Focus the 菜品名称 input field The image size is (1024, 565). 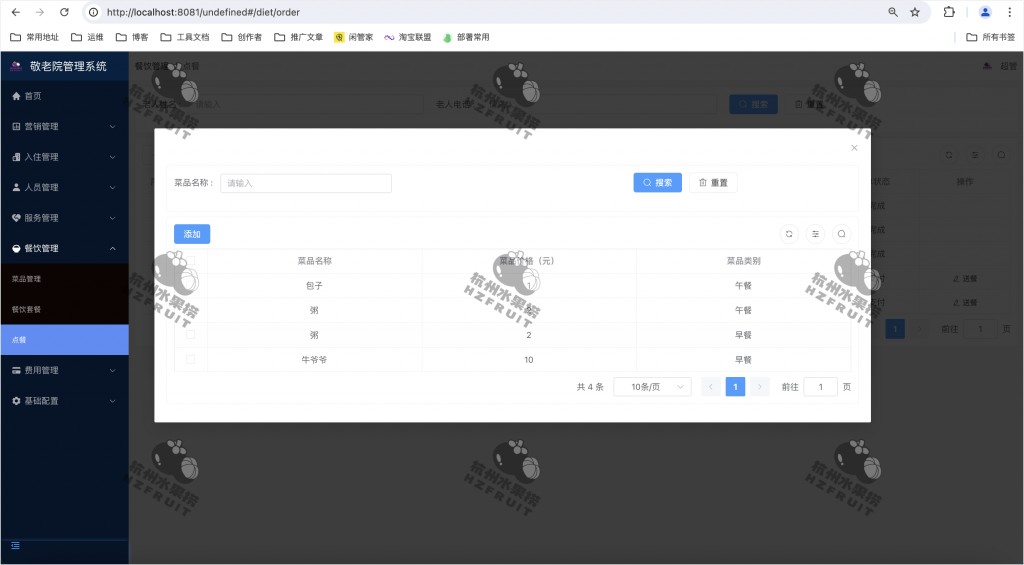coord(306,183)
